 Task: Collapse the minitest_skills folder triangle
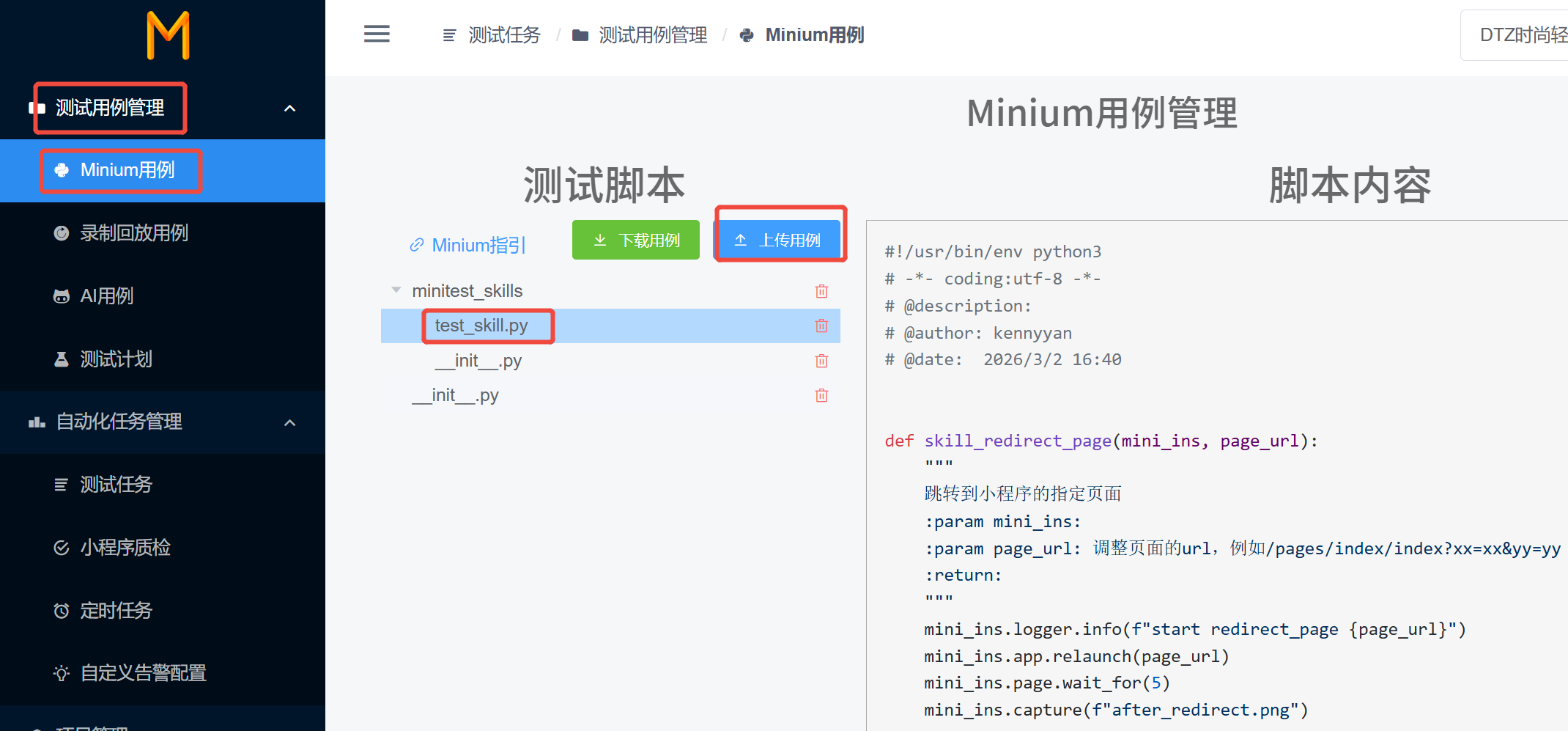pos(396,290)
